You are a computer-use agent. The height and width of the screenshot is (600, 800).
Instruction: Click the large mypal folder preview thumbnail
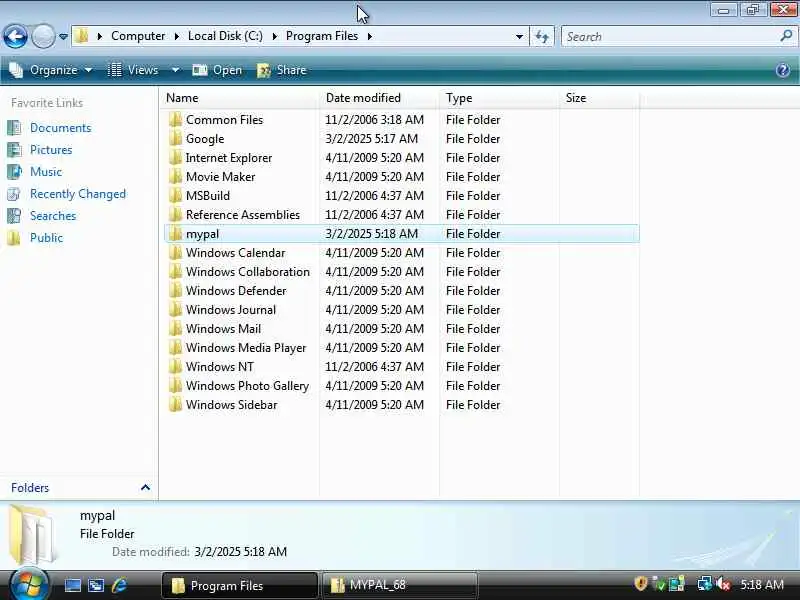pos(32,534)
